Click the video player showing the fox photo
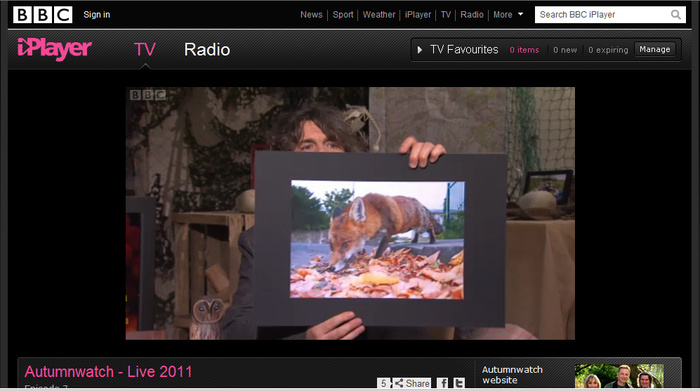Image resolution: width=700 pixels, height=391 pixels. [x=350, y=213]
